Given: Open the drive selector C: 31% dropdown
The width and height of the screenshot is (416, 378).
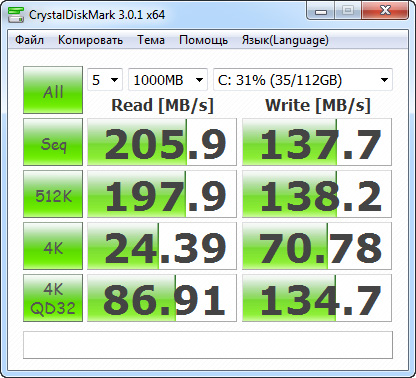Looking at the screenshot, I should (303, 80).
